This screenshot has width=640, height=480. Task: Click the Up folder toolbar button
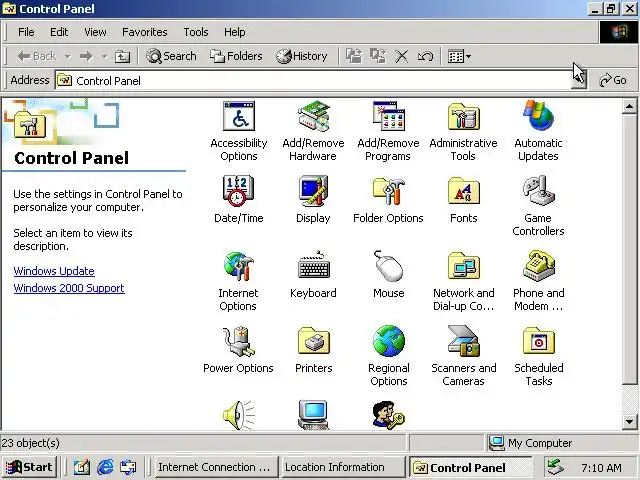click(x=122, y=56)
